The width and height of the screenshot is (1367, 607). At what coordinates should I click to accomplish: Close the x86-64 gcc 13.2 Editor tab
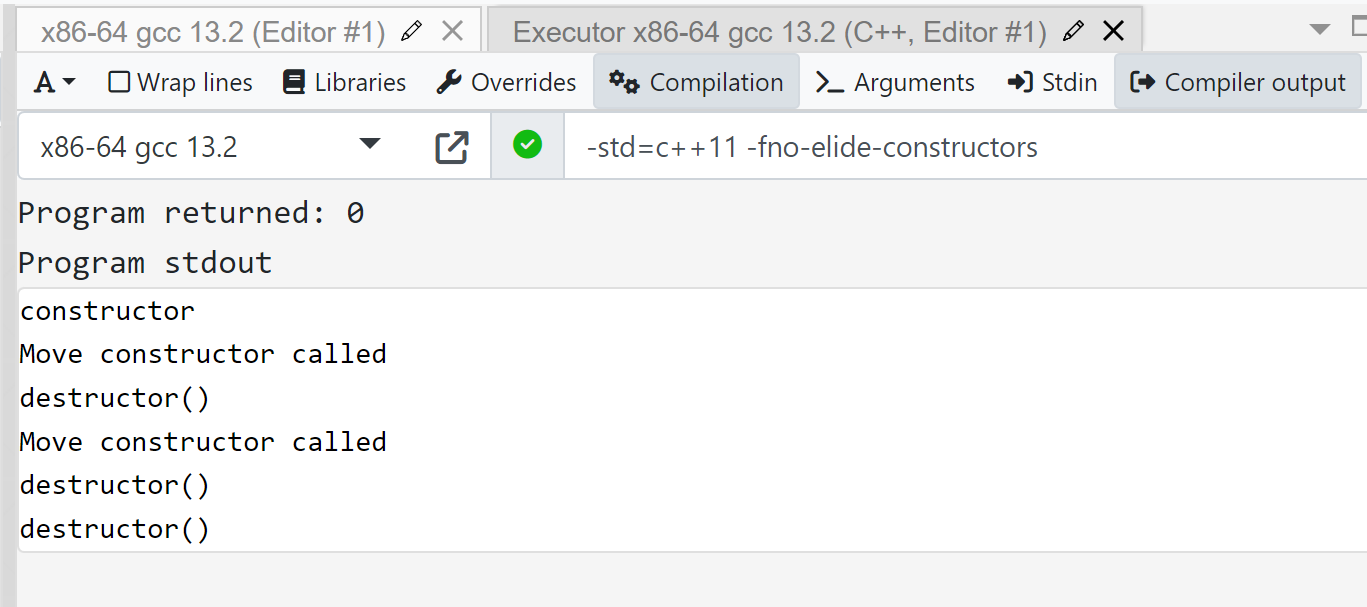[x=452, y=32]
